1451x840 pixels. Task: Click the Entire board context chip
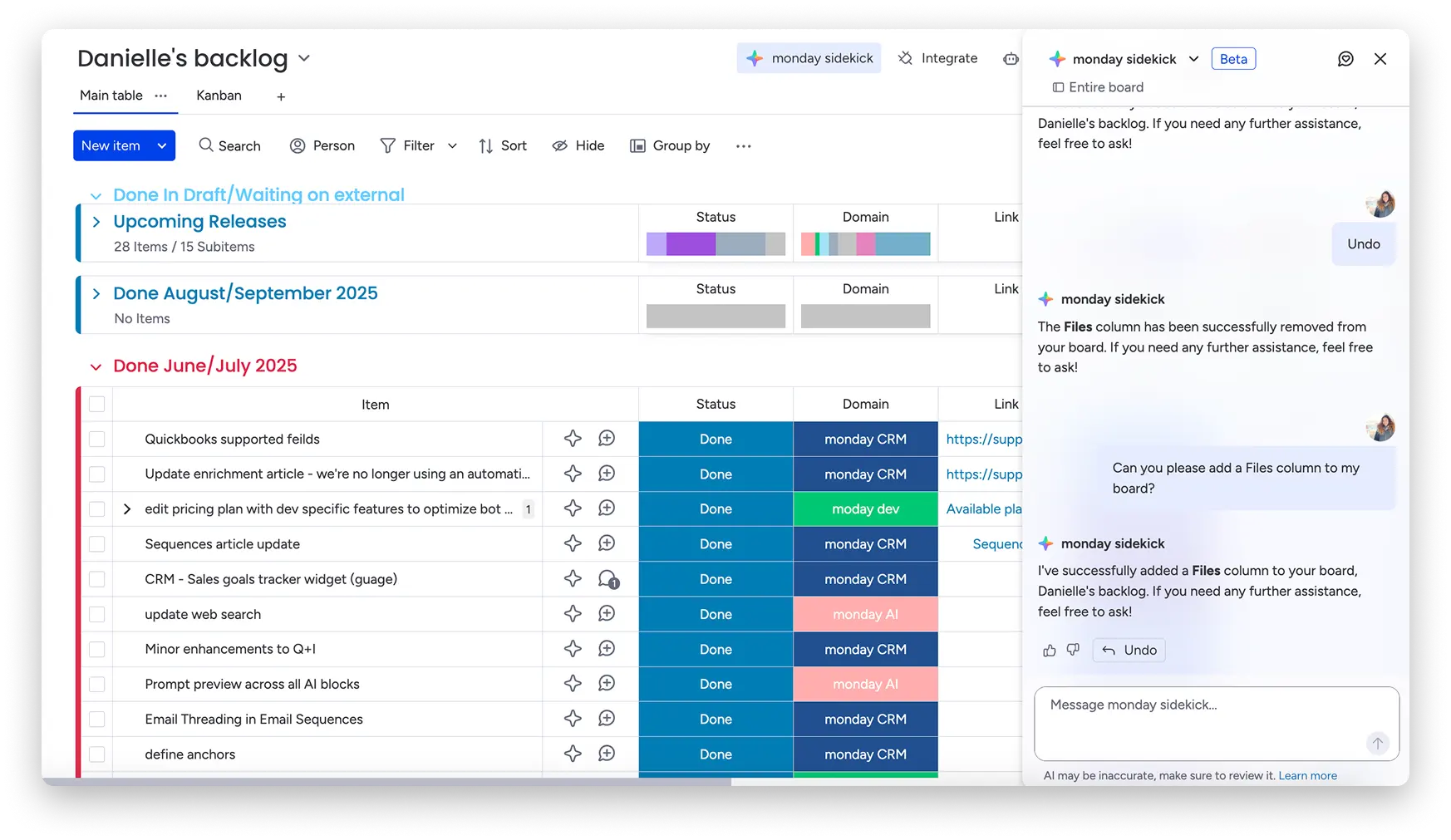click(x=1098, y=87)
